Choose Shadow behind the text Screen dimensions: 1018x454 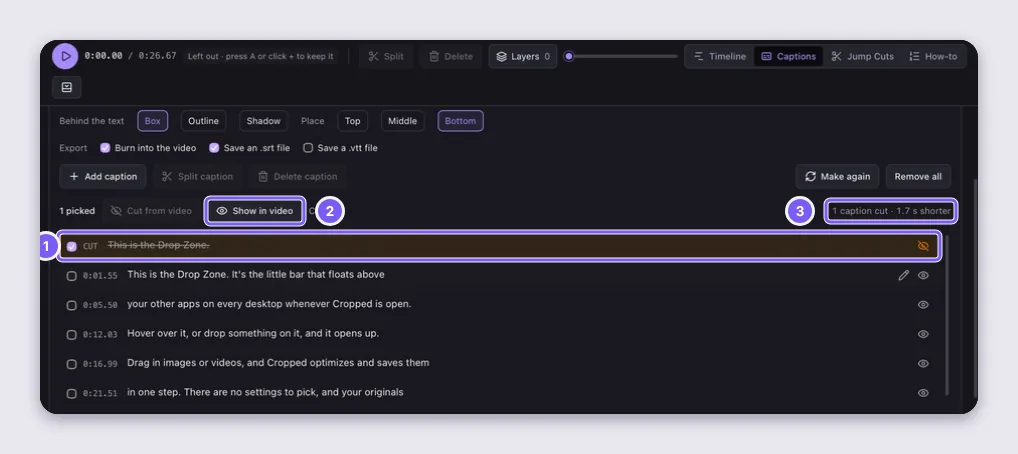click(263, 121)
